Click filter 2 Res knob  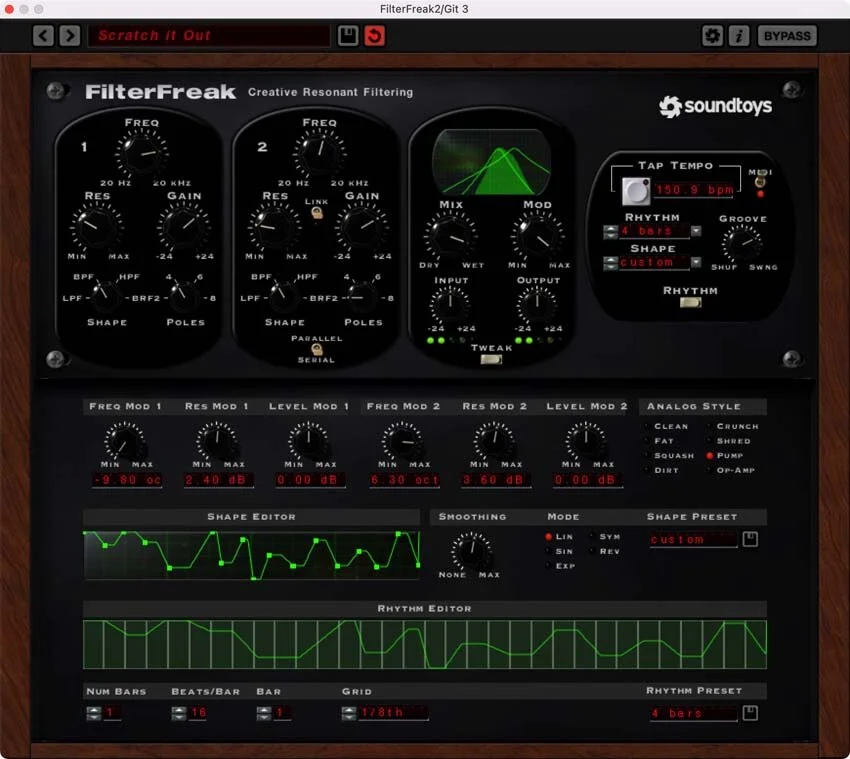tap(274, 227)
